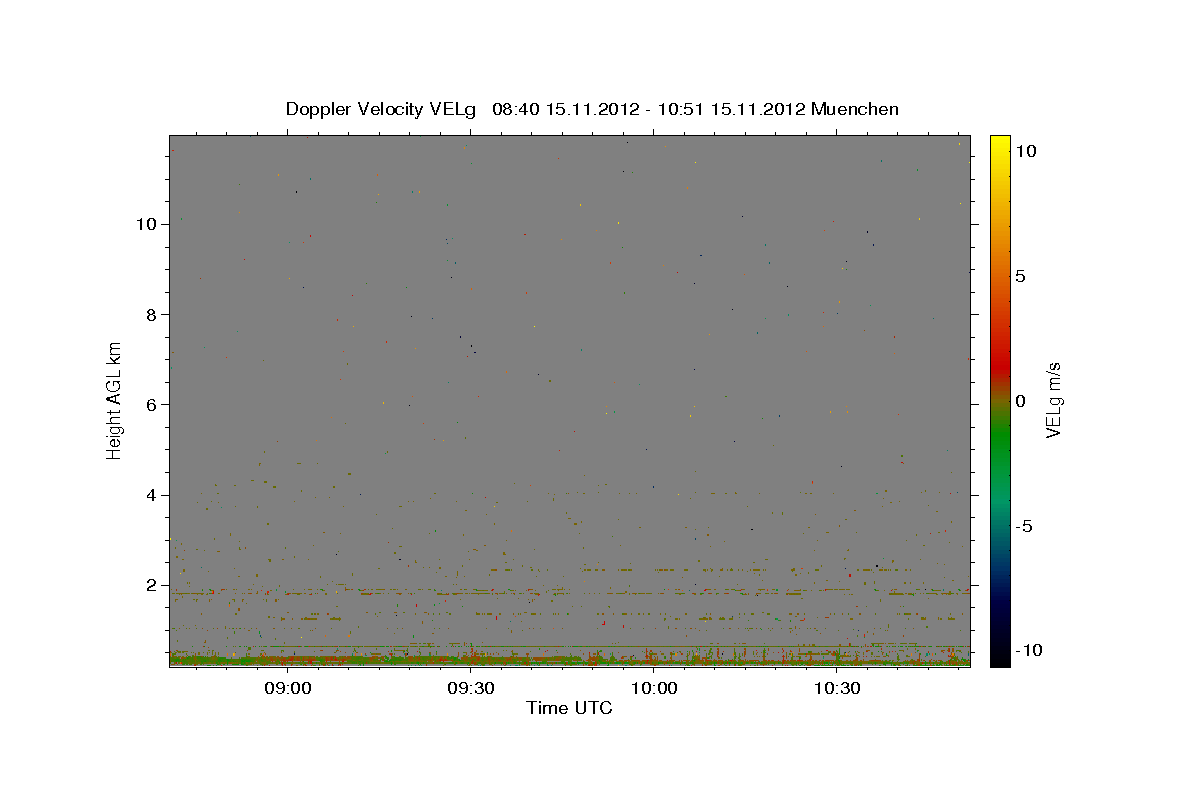
Task: Click the colorbar label 'VELg m/s'
Action: point(1053,400)
